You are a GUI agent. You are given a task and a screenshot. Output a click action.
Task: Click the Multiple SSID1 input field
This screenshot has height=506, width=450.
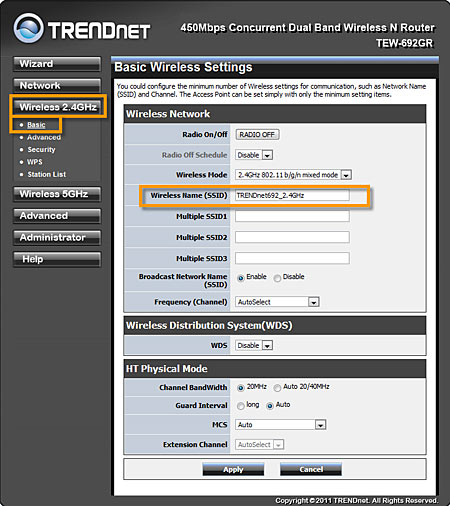click(292, 216)
